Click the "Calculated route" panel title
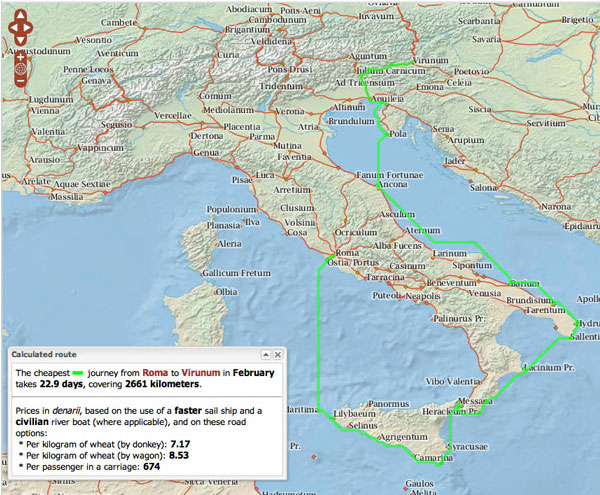This screenshot has width=600, height=495. 44,354
